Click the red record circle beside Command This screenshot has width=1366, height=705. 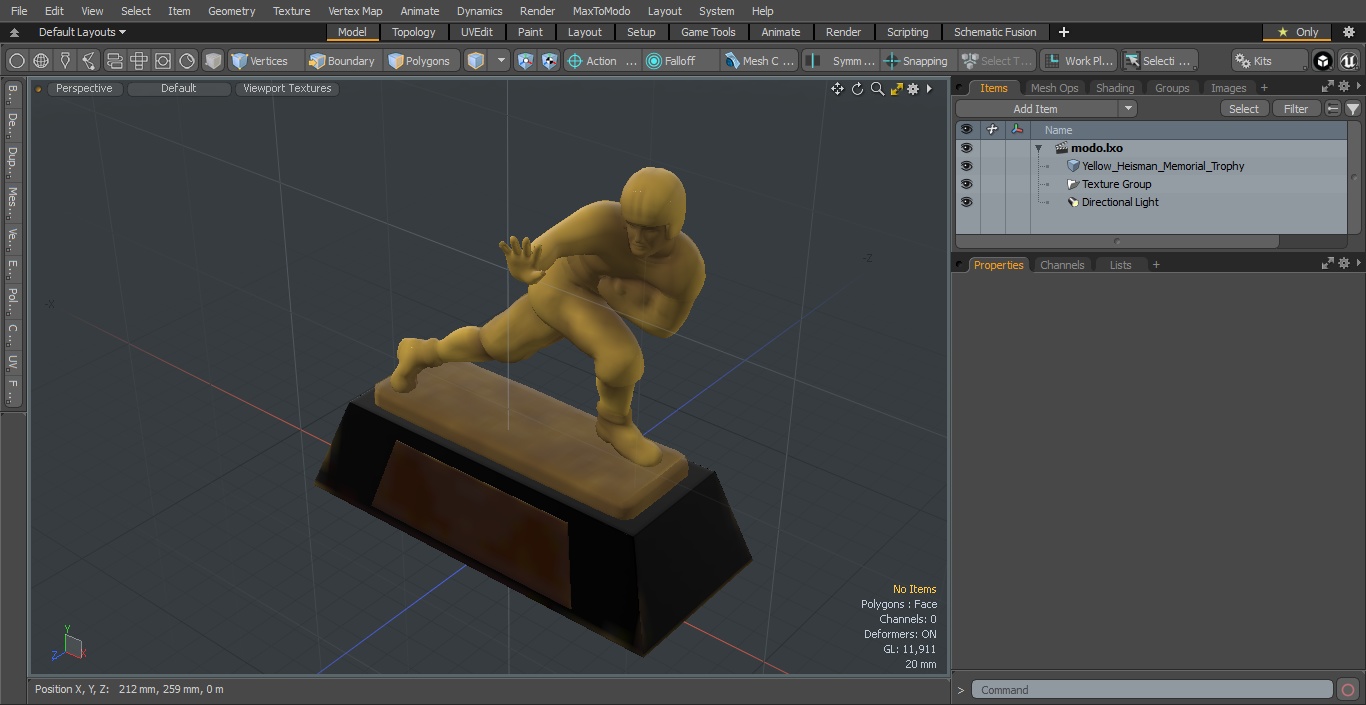[1347, 690]
